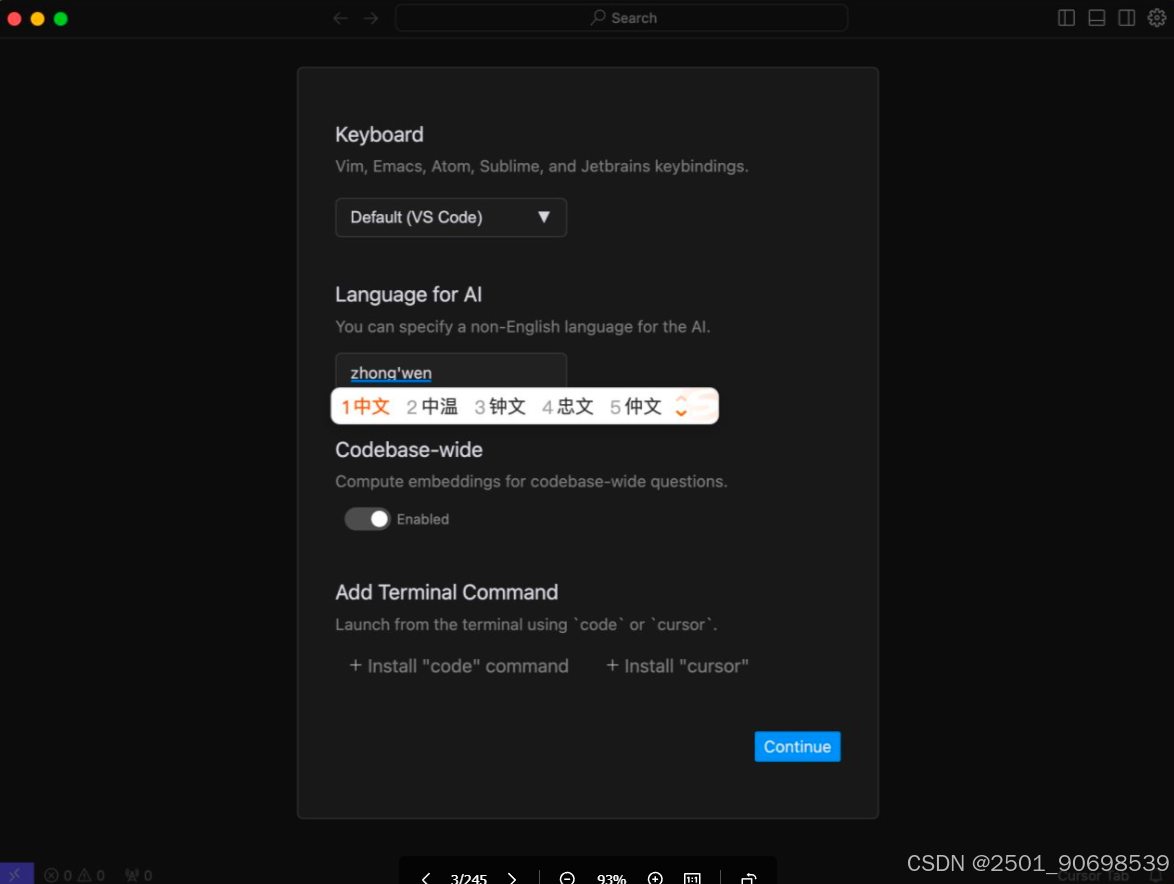Open the keyboard keybindings dropdown
This screenshot has height=884, width=1174.
450,217
